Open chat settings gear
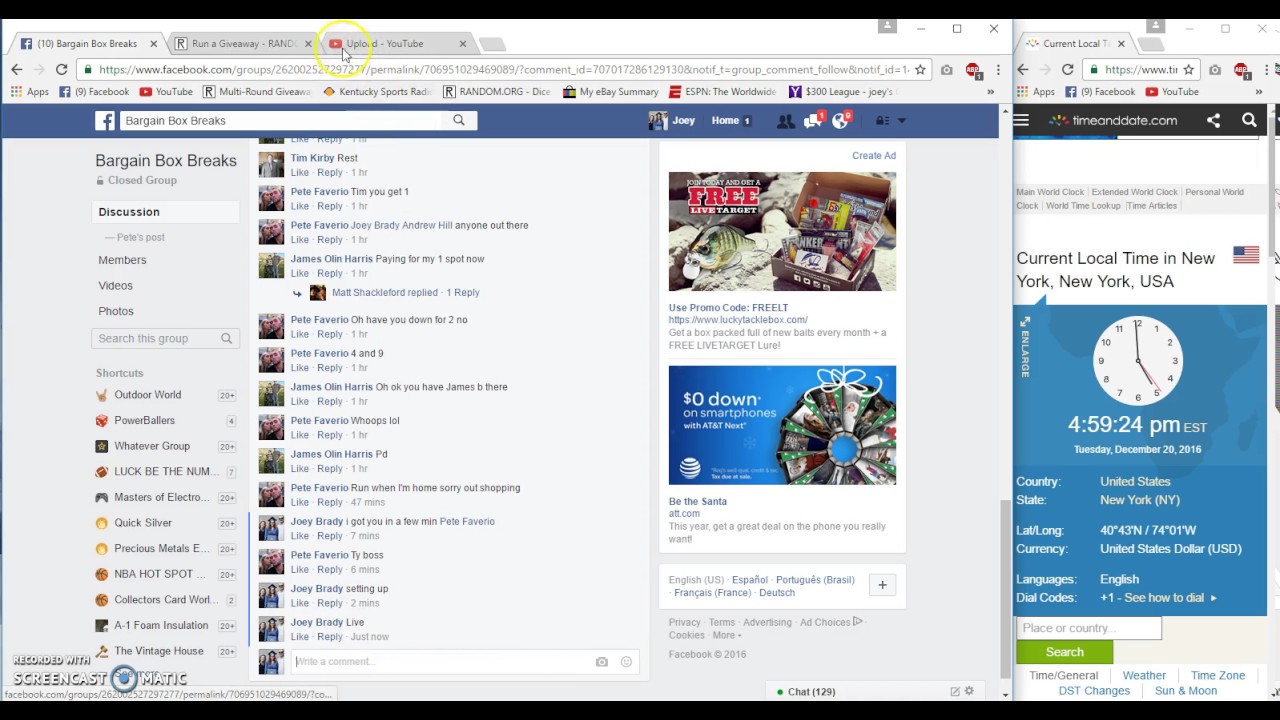1280x720 pixels. point(969,691)
